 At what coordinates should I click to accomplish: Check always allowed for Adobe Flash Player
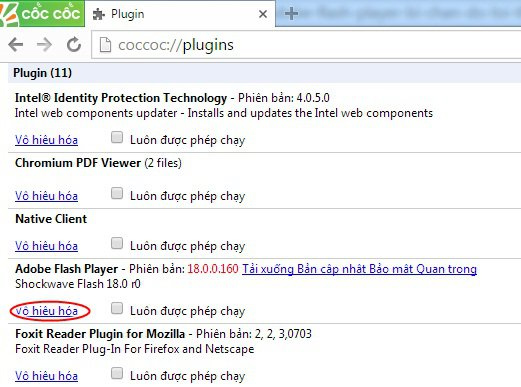coord(117,308)
